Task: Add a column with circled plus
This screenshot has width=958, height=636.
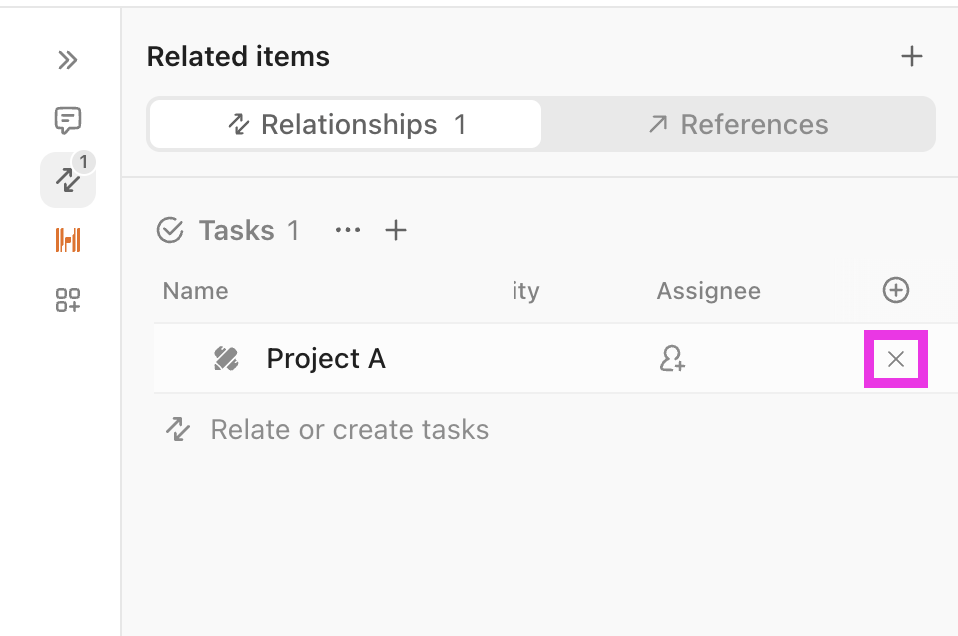Action: coord(896,291)
